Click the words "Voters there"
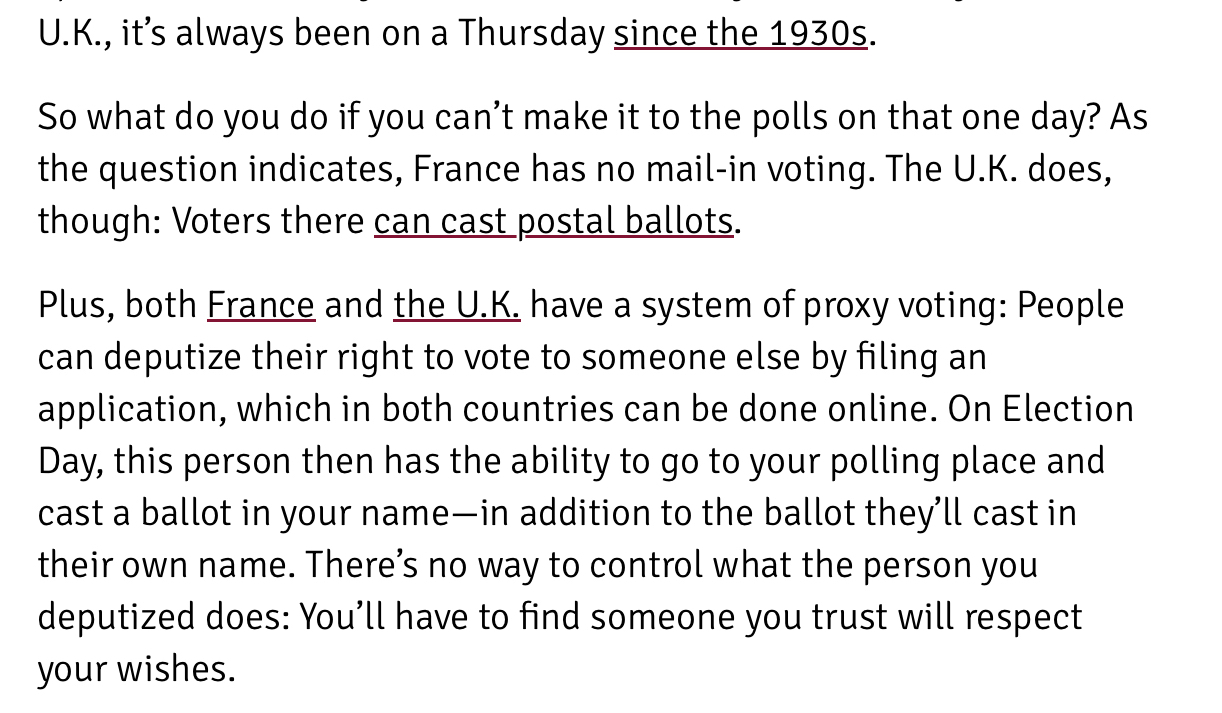The image size is (1222, 713). point(267,221)
